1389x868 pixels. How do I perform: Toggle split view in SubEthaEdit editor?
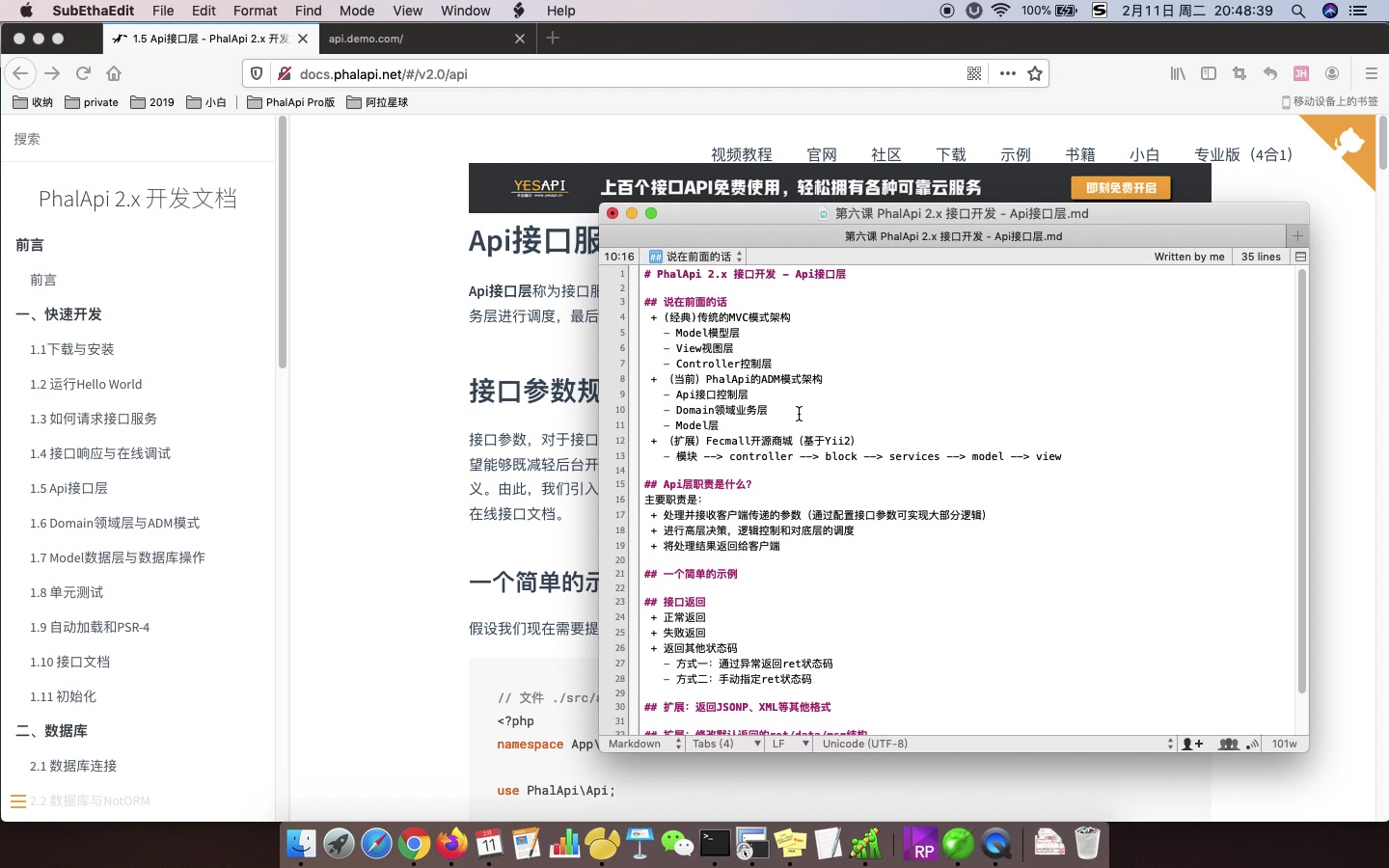[1300, 257]
